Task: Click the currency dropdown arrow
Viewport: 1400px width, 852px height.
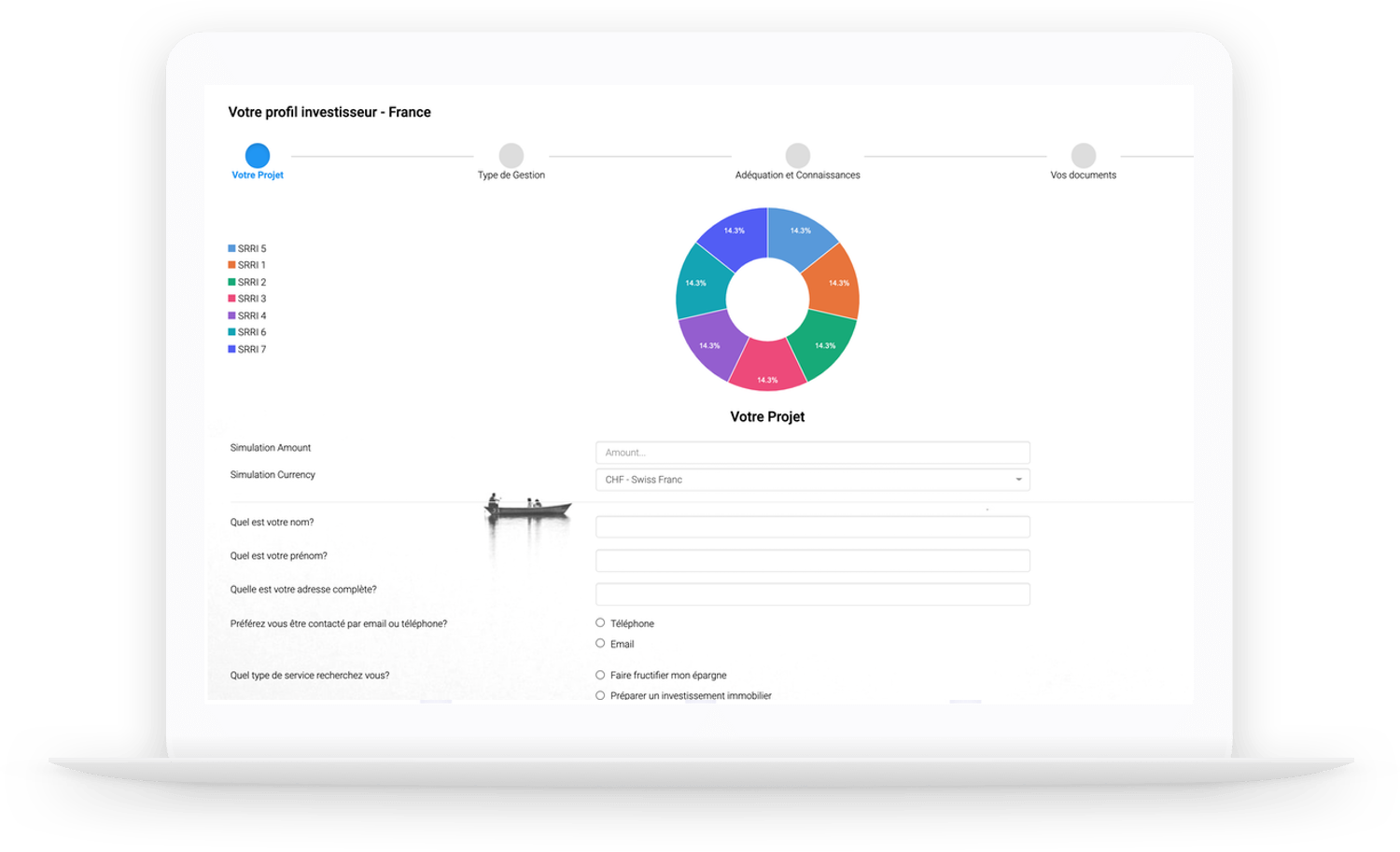Action: tap(1018, 480)
